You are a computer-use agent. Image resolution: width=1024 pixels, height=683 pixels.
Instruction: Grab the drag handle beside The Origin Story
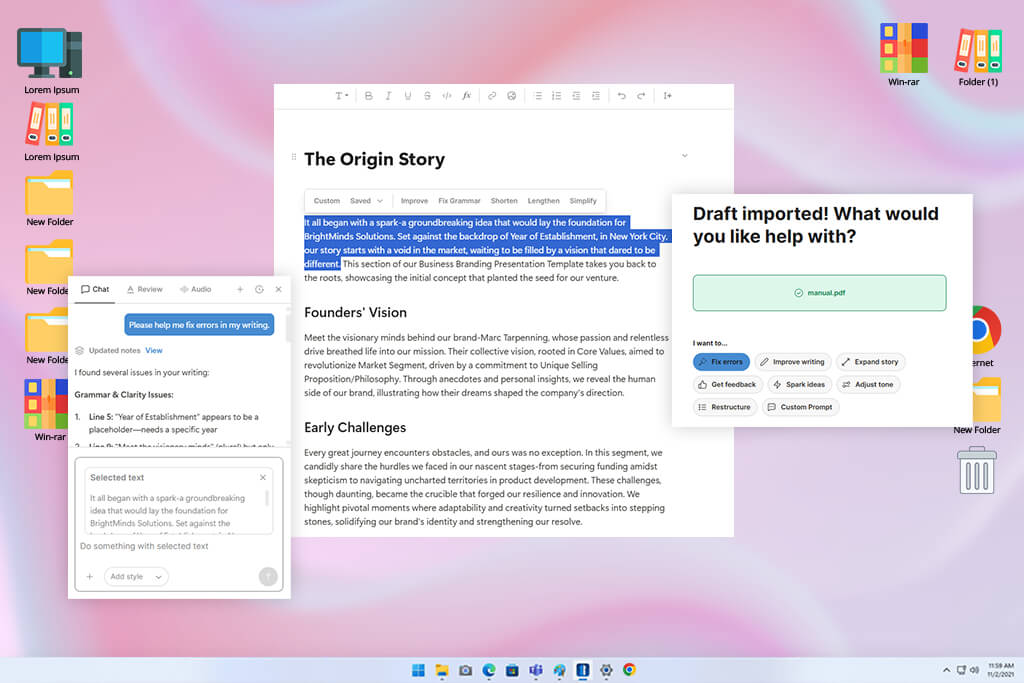tap(294, 157)
